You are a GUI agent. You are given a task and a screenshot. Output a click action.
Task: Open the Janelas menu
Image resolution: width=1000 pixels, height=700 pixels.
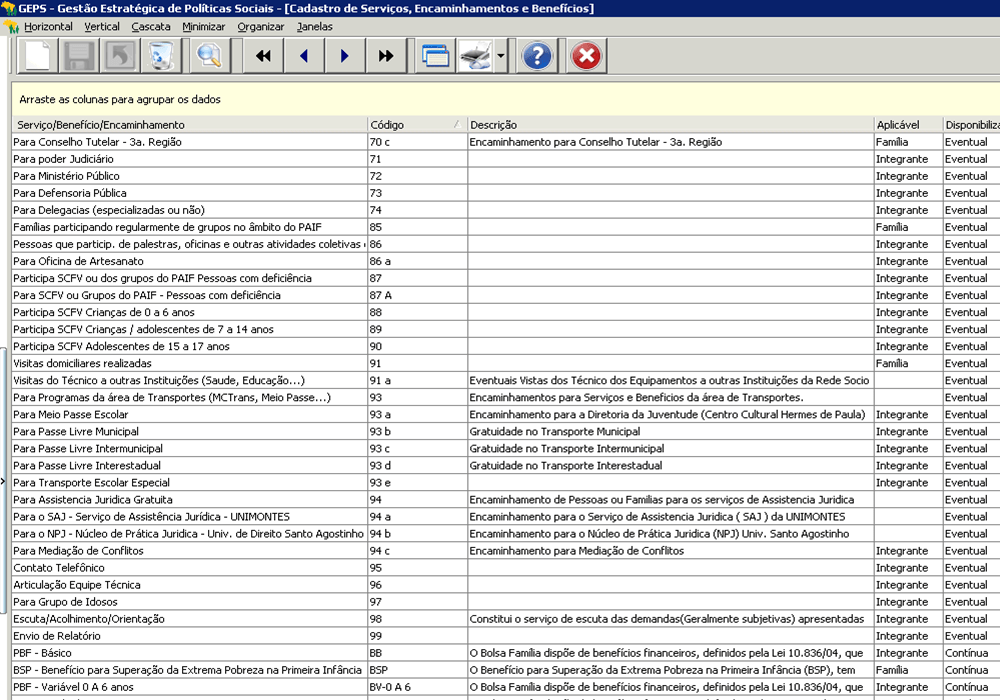pyautogui.click(x=314, y=27)
